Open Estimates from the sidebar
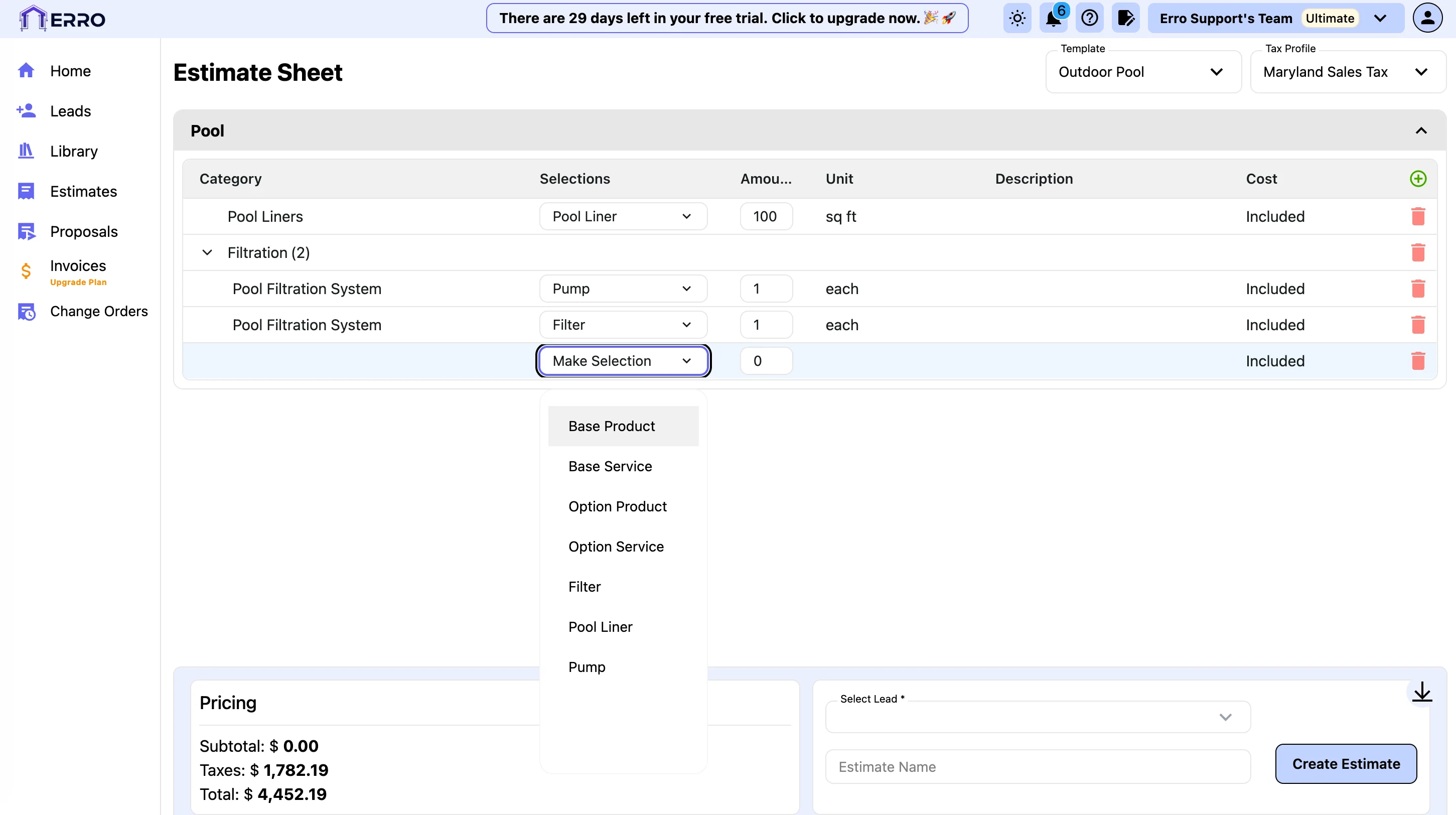This screenshot has height=815, width=1456. [83, 192]
